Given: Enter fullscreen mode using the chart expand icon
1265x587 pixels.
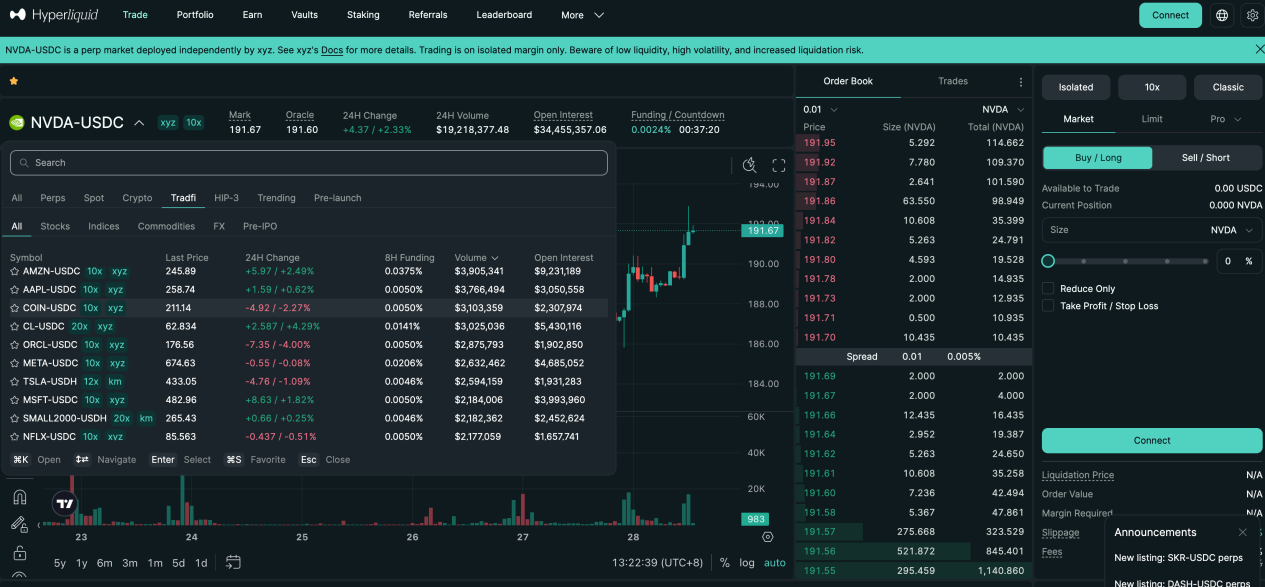Looking at the screenshot, I should click(x=779, y=166).
